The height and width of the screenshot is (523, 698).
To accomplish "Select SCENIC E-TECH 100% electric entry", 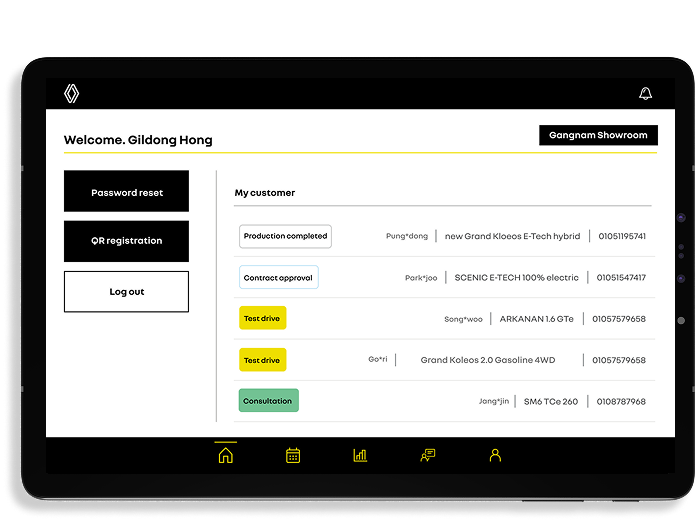I will coord(516,278).
